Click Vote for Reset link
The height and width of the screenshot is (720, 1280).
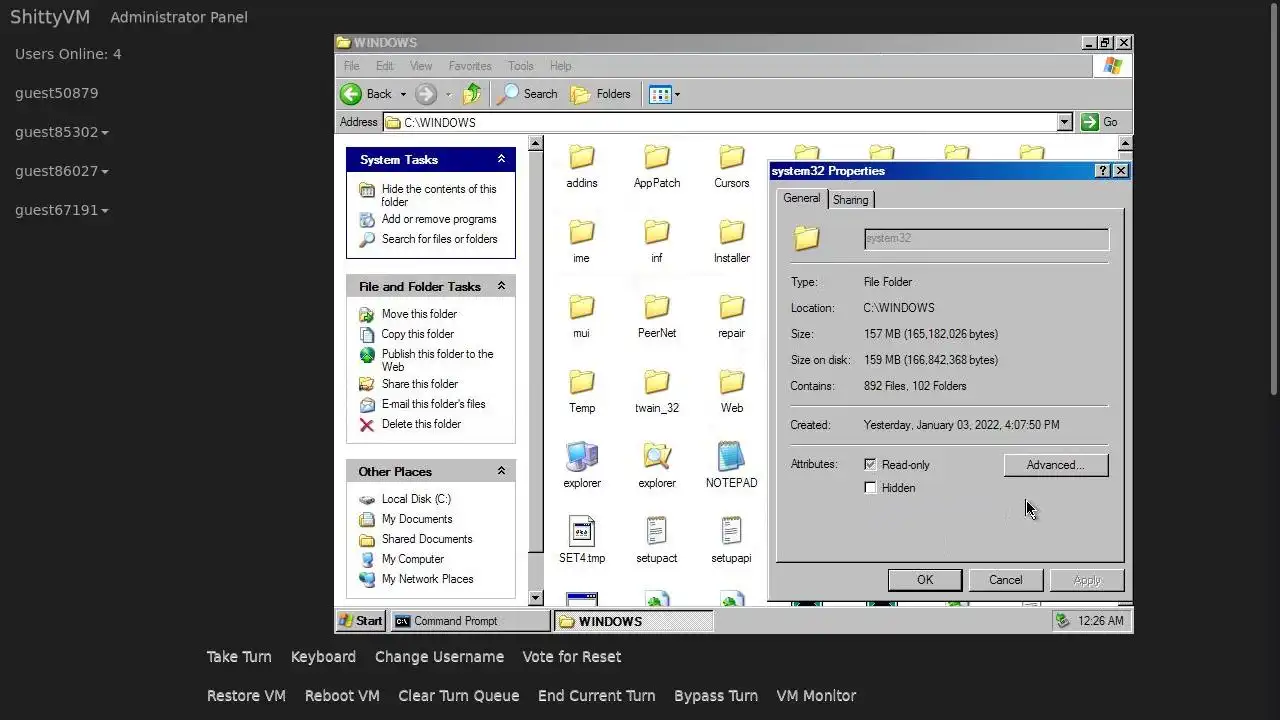pos(572,657)
